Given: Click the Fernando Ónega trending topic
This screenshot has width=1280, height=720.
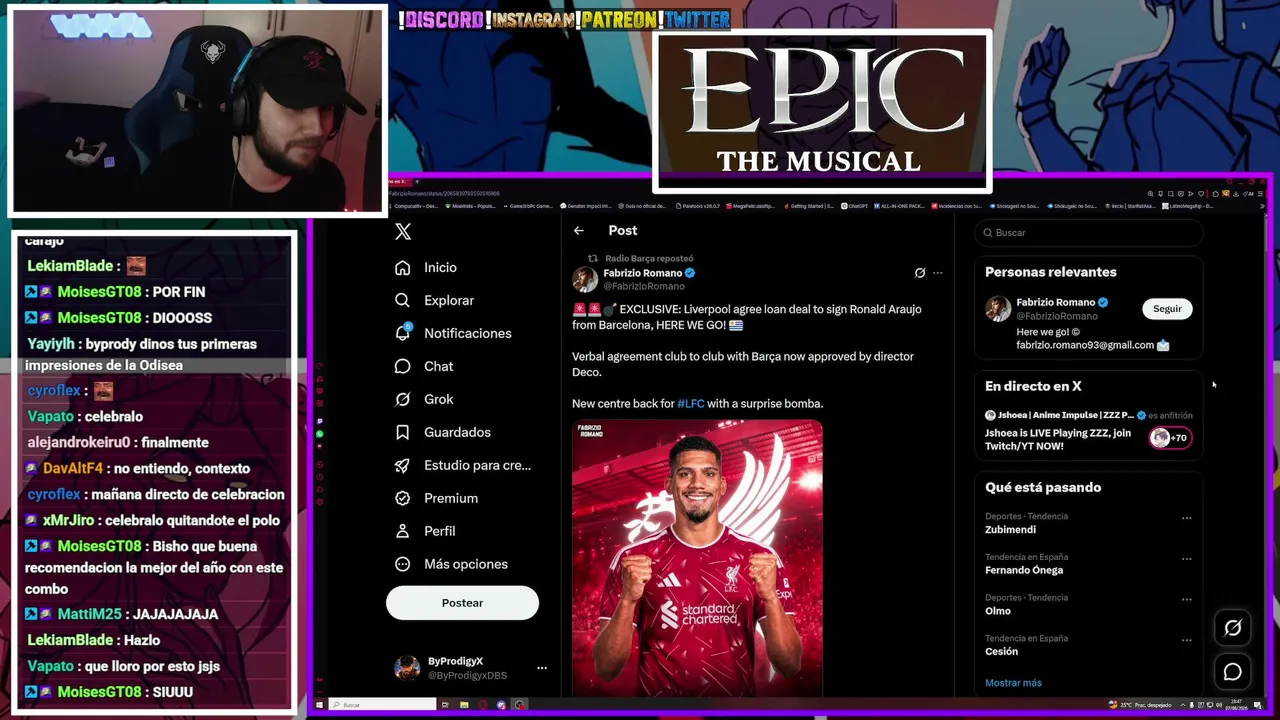Looking at the screenshot, I should point(1023,571).
